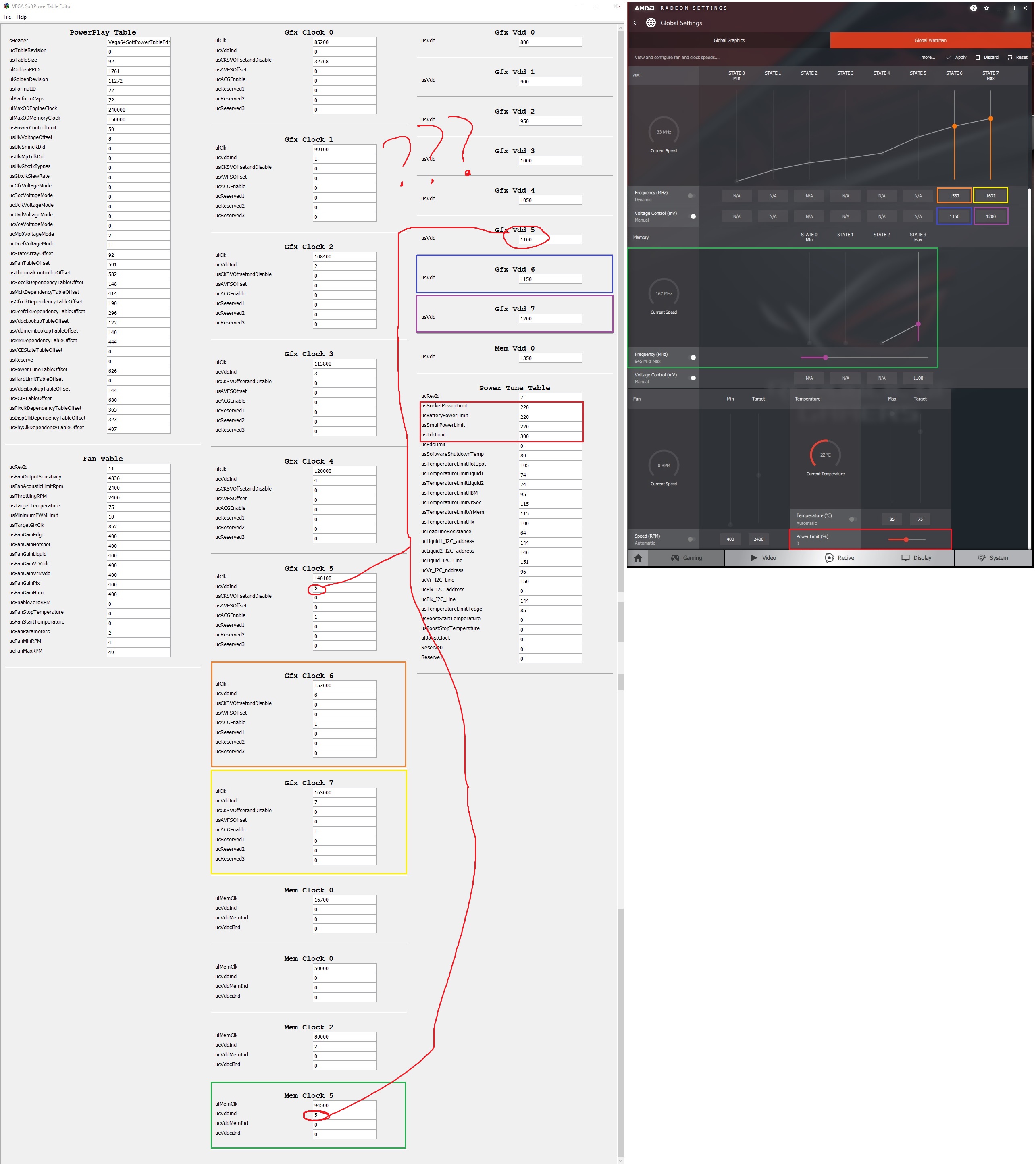Image resolution: width=1036 pixels, height=1164 pixels.
Task: Open the System section
Action: coord(992,558)
